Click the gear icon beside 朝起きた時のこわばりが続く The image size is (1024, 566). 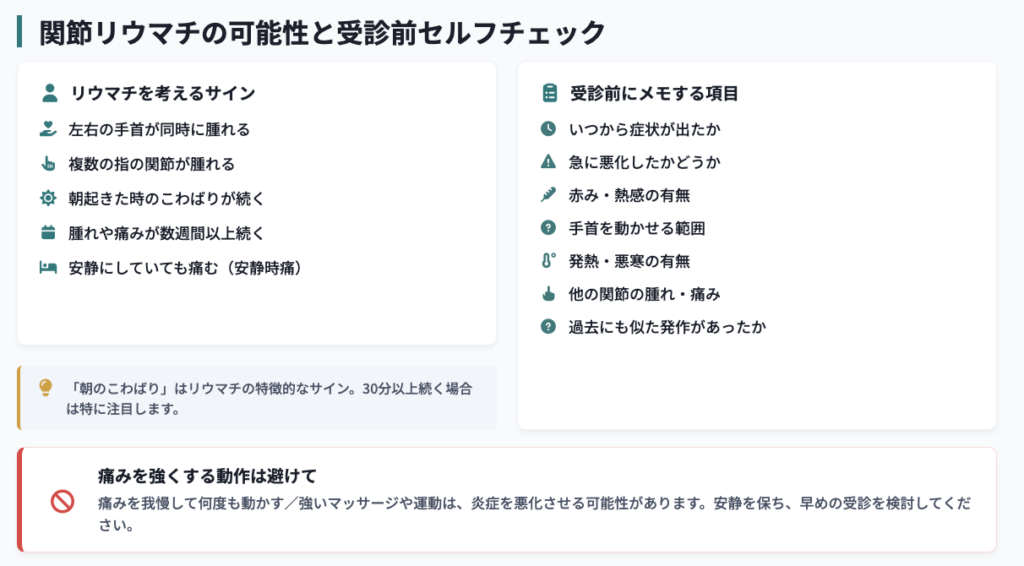(48, 198)
